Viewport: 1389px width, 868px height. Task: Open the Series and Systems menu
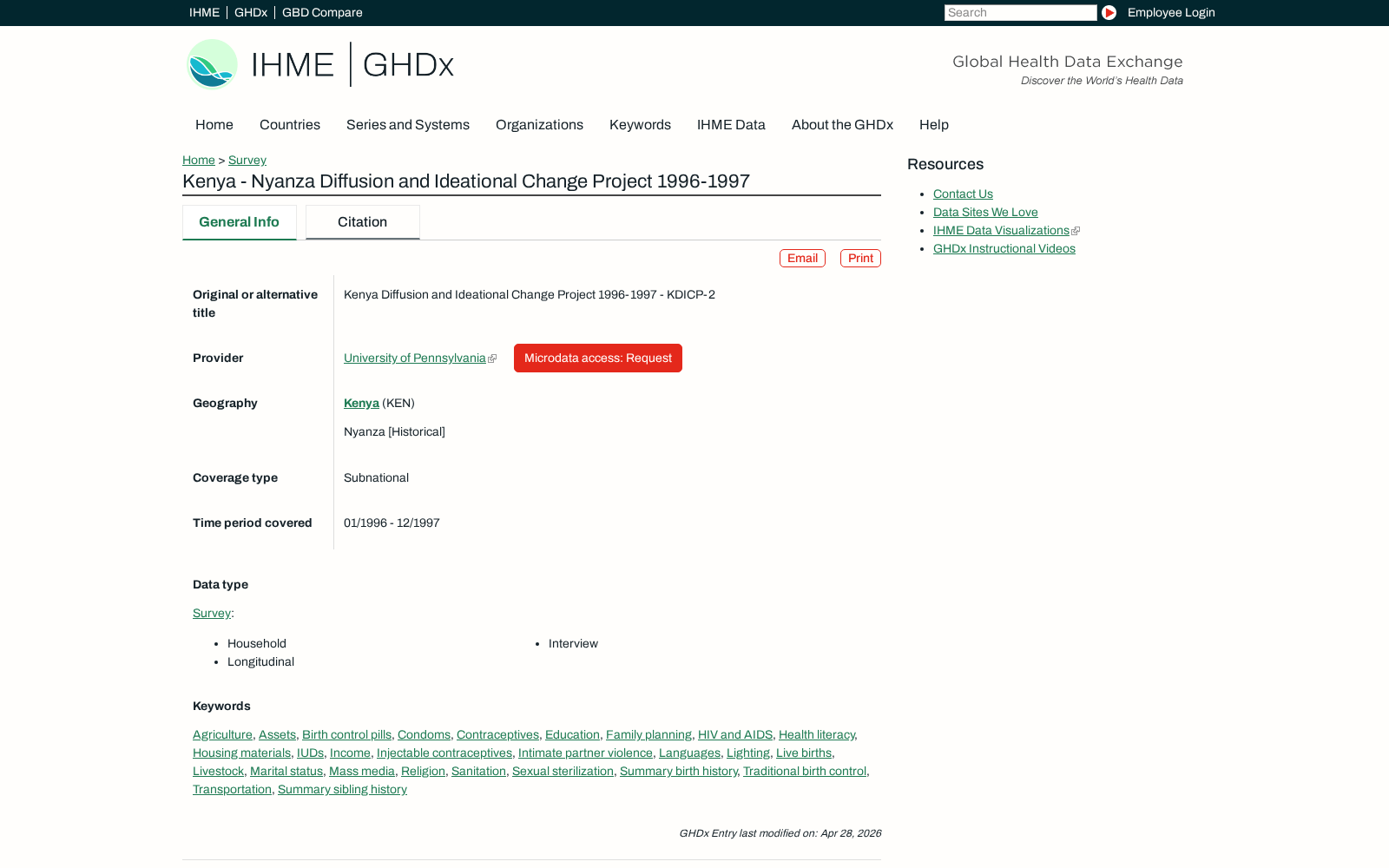pos(408,125)
